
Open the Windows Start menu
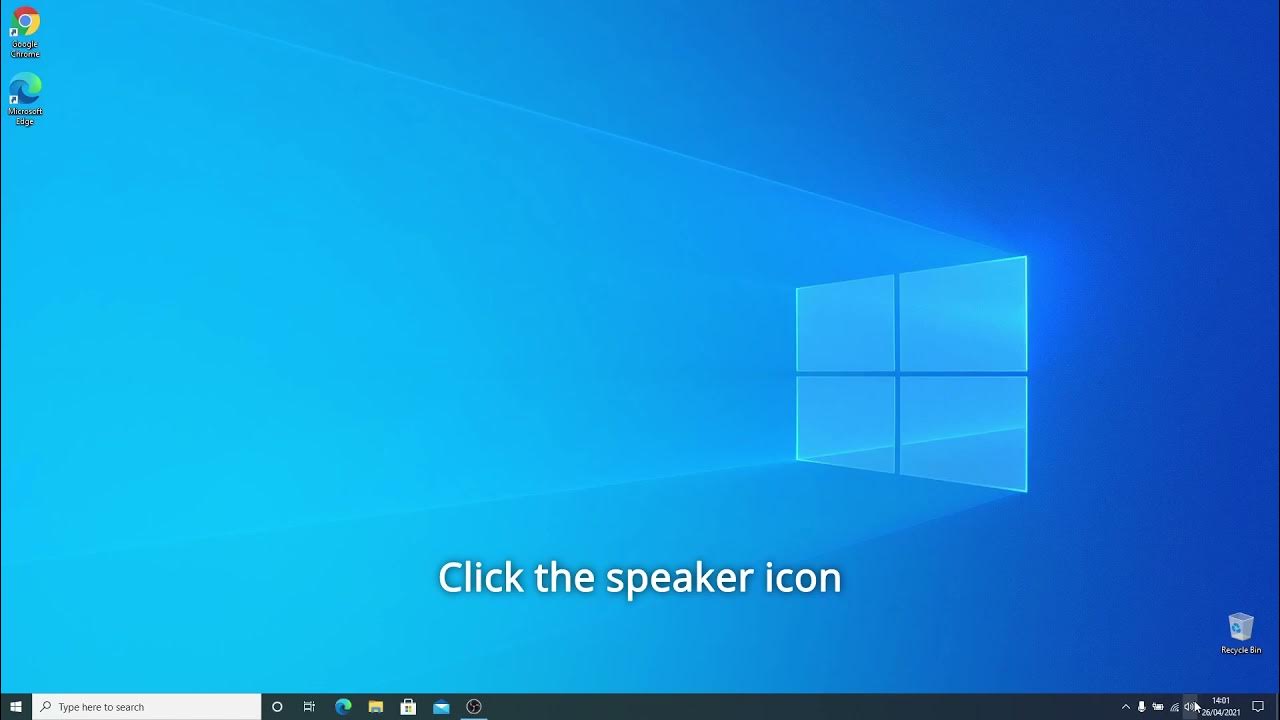click(x=16, y=707)
